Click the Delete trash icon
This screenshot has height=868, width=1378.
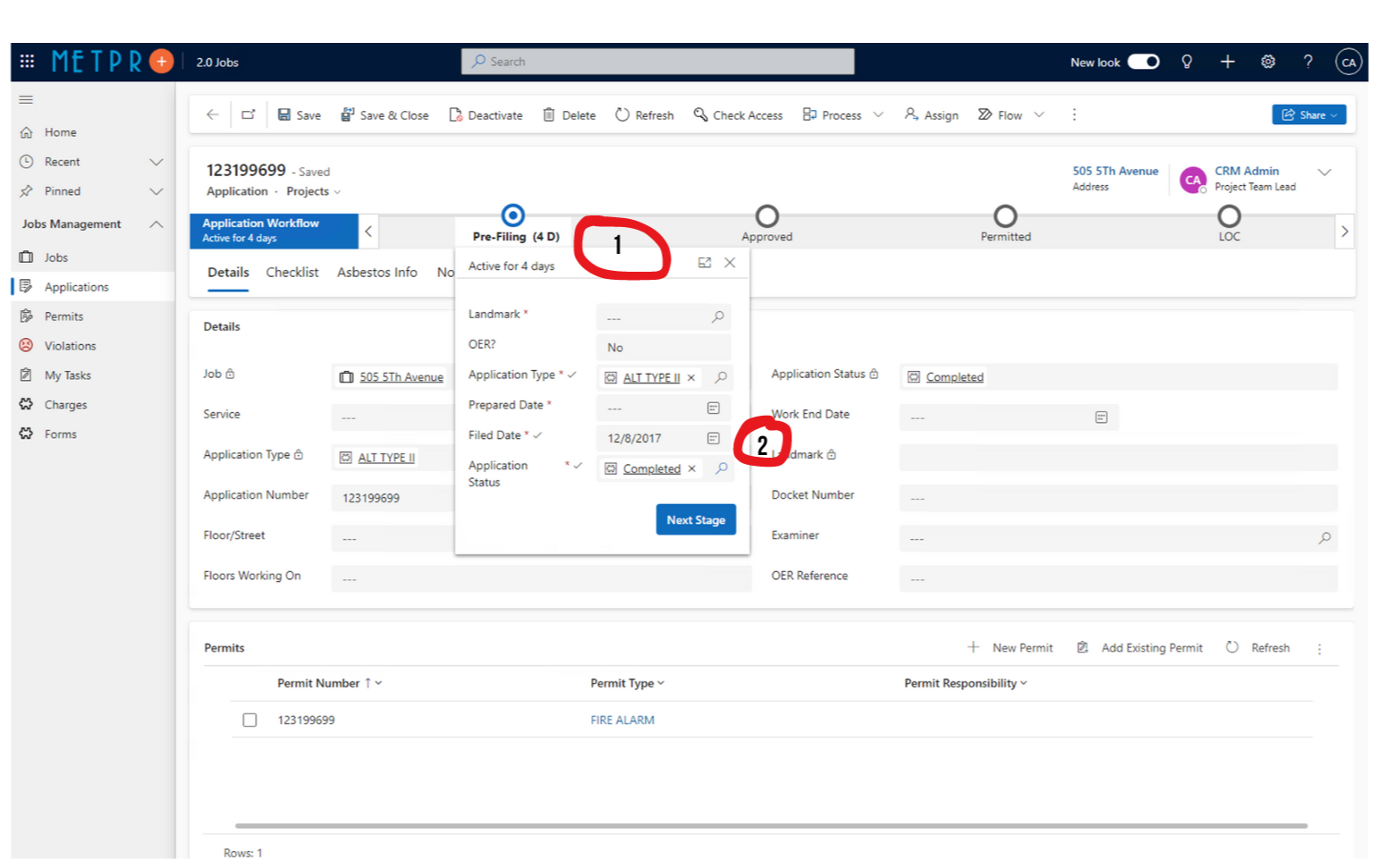pyautogui.click(x=549, y=115)
